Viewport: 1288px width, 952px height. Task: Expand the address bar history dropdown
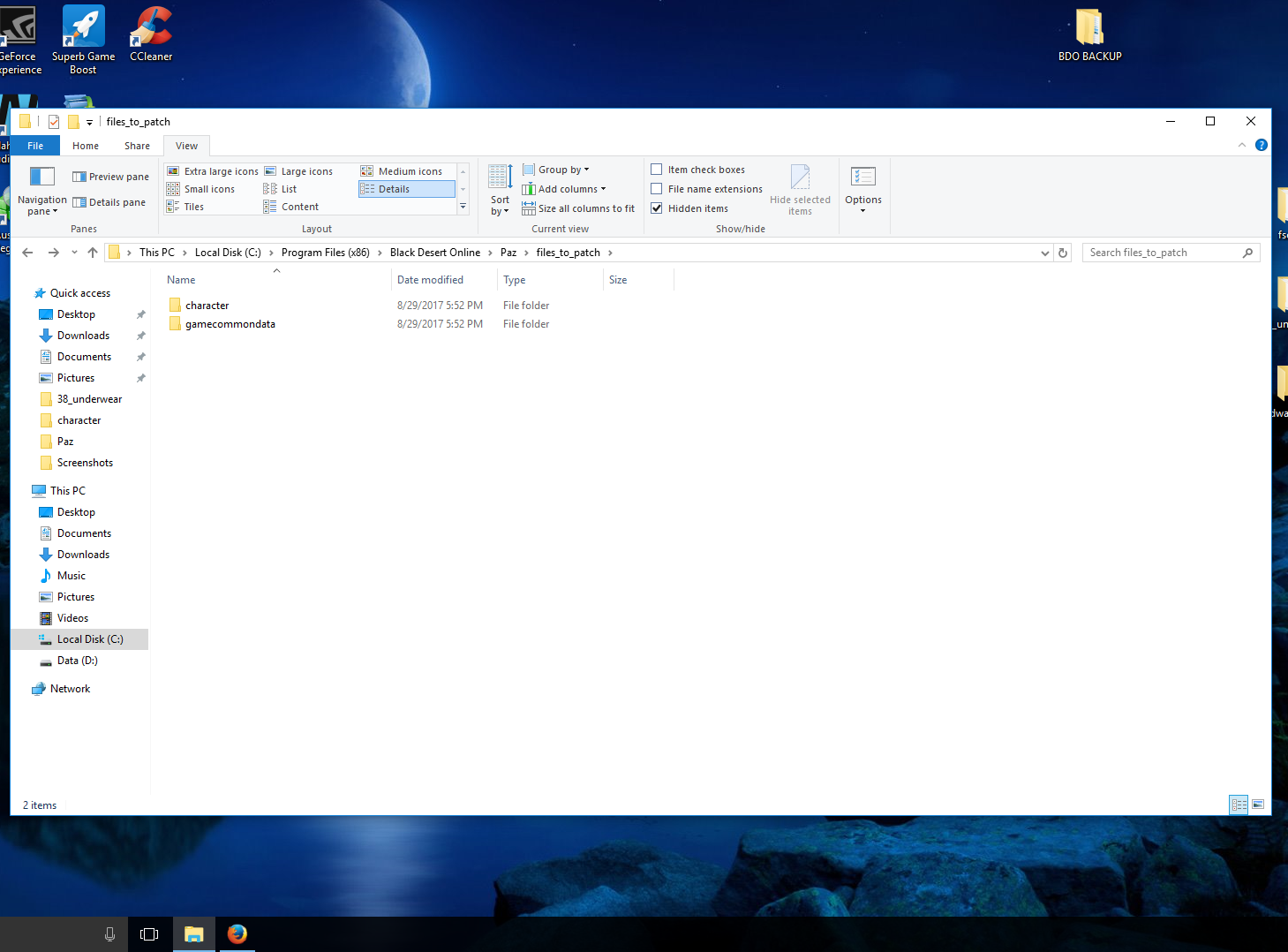click(x=1045, y=253)
